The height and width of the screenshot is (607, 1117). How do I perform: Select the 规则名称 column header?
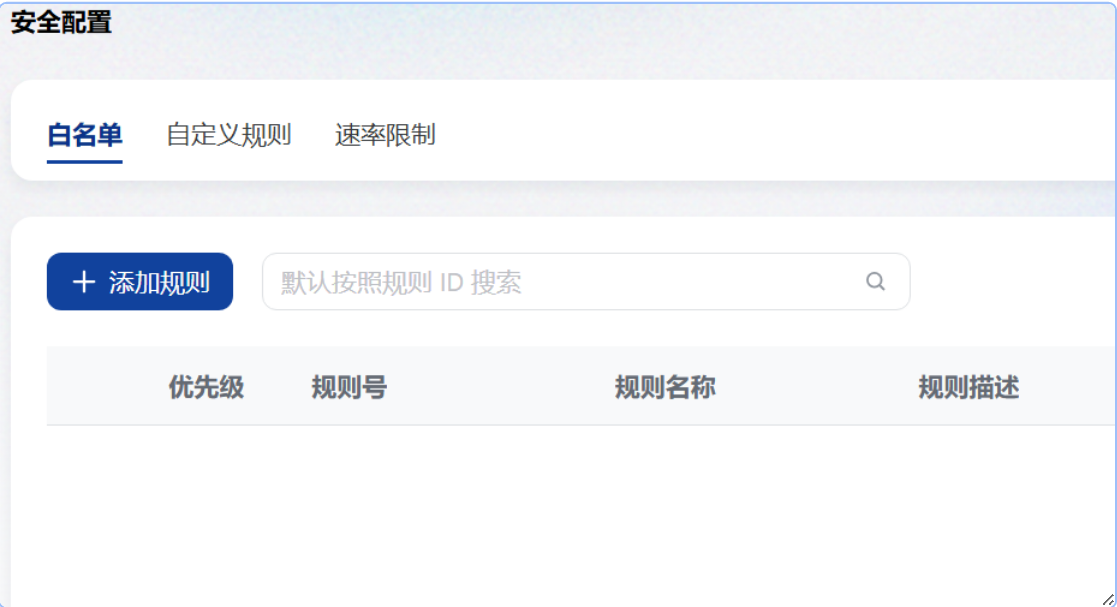665,388
